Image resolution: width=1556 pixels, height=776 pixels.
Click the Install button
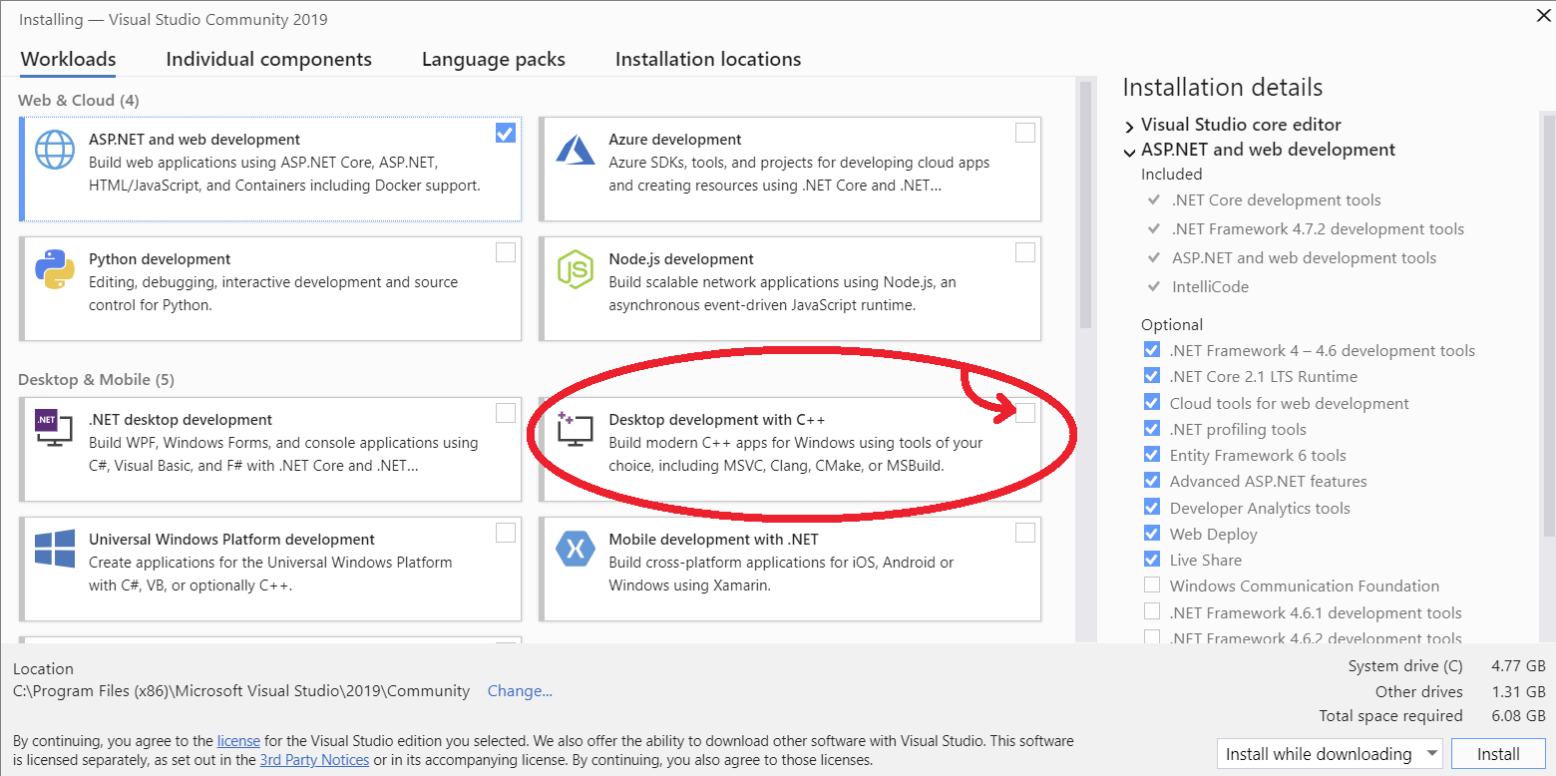(1497, 754)
